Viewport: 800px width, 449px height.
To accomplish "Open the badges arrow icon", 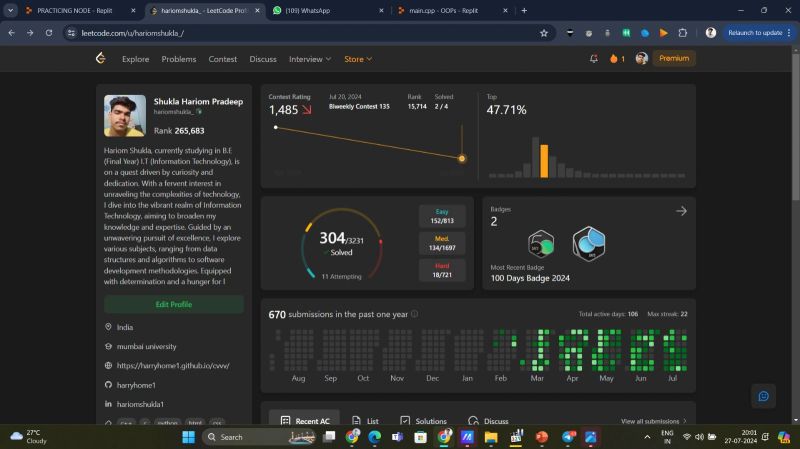I will tap(681, 211).
